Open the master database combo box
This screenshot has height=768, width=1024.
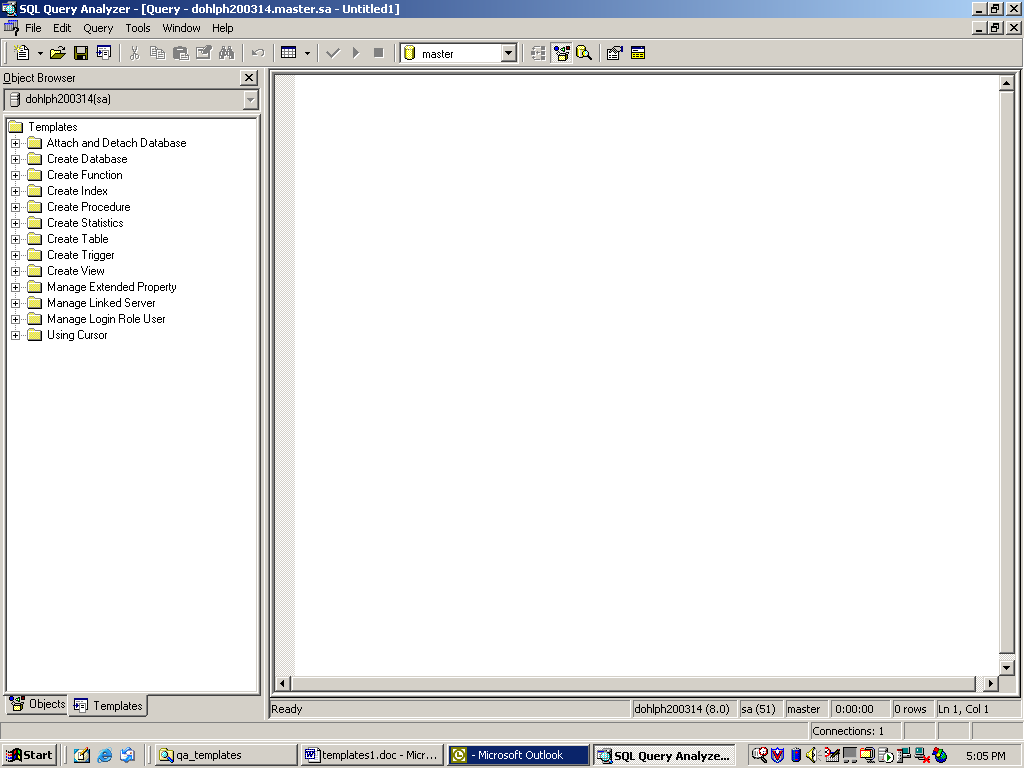pyautogui.click(x=509, y=54)
